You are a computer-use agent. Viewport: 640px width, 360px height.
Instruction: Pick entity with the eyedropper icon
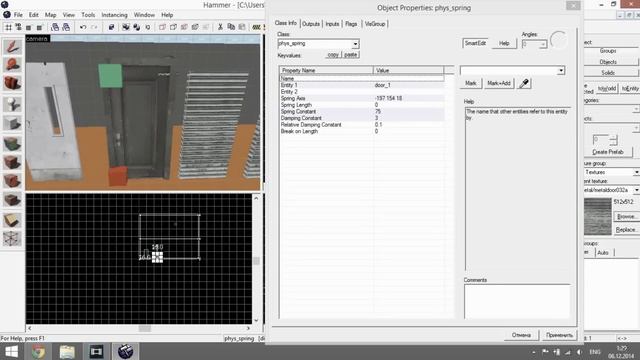click(x=524, y=83)
